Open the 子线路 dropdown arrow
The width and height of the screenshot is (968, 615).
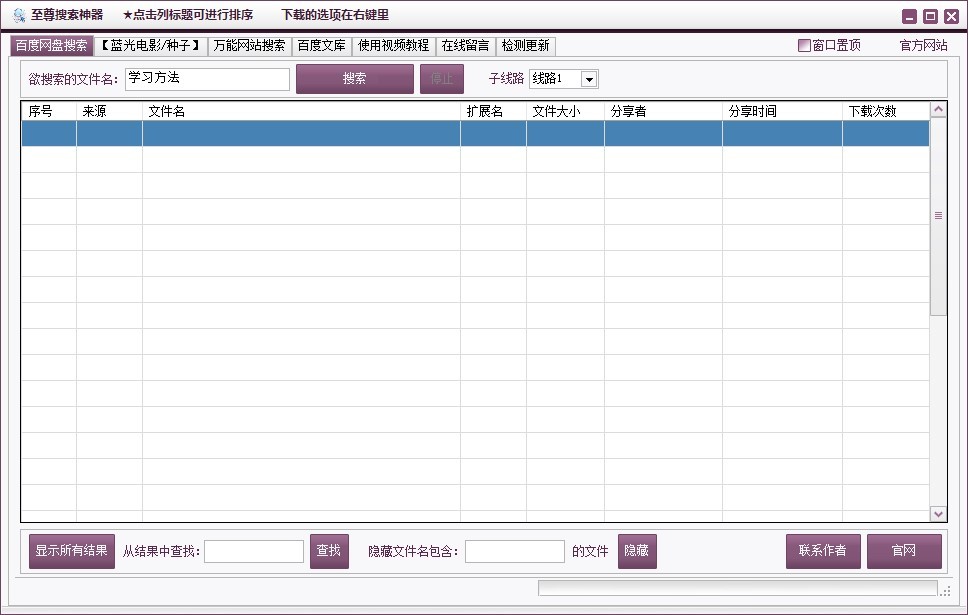[x=589, y=79]
